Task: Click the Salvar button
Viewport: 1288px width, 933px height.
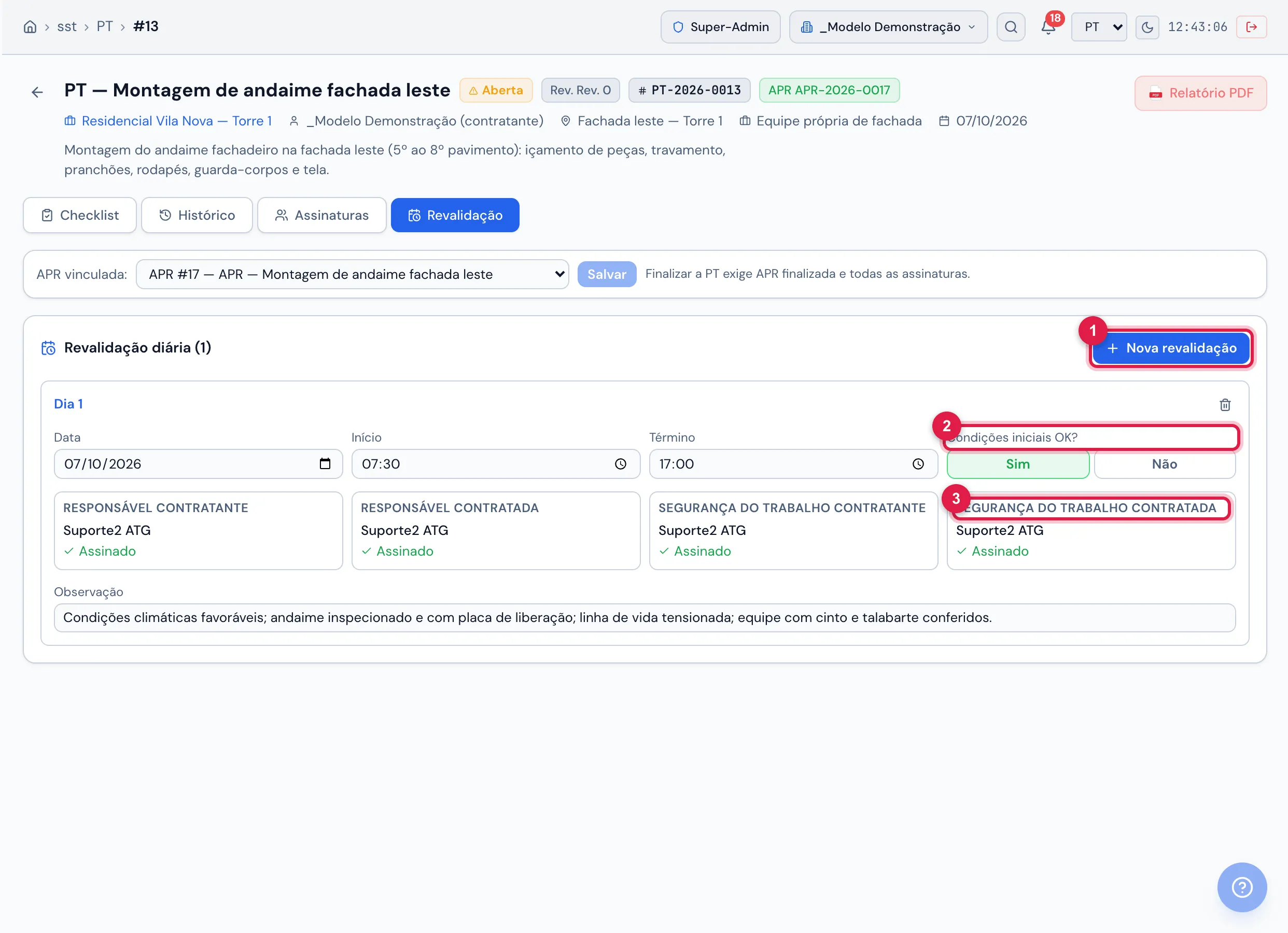Action: 607,274
